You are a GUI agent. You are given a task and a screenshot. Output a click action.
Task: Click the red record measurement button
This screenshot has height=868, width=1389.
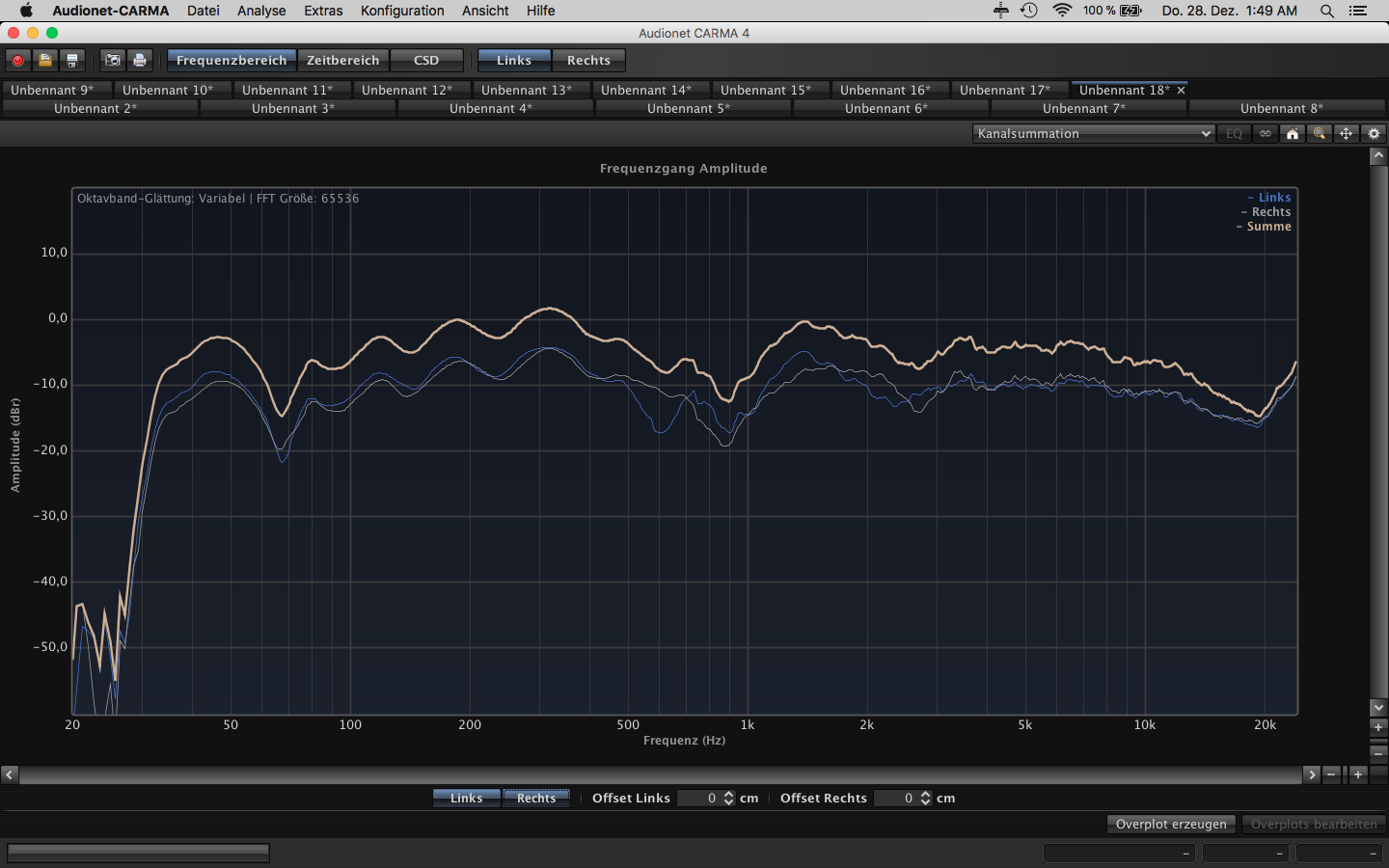tap(17, 60)
